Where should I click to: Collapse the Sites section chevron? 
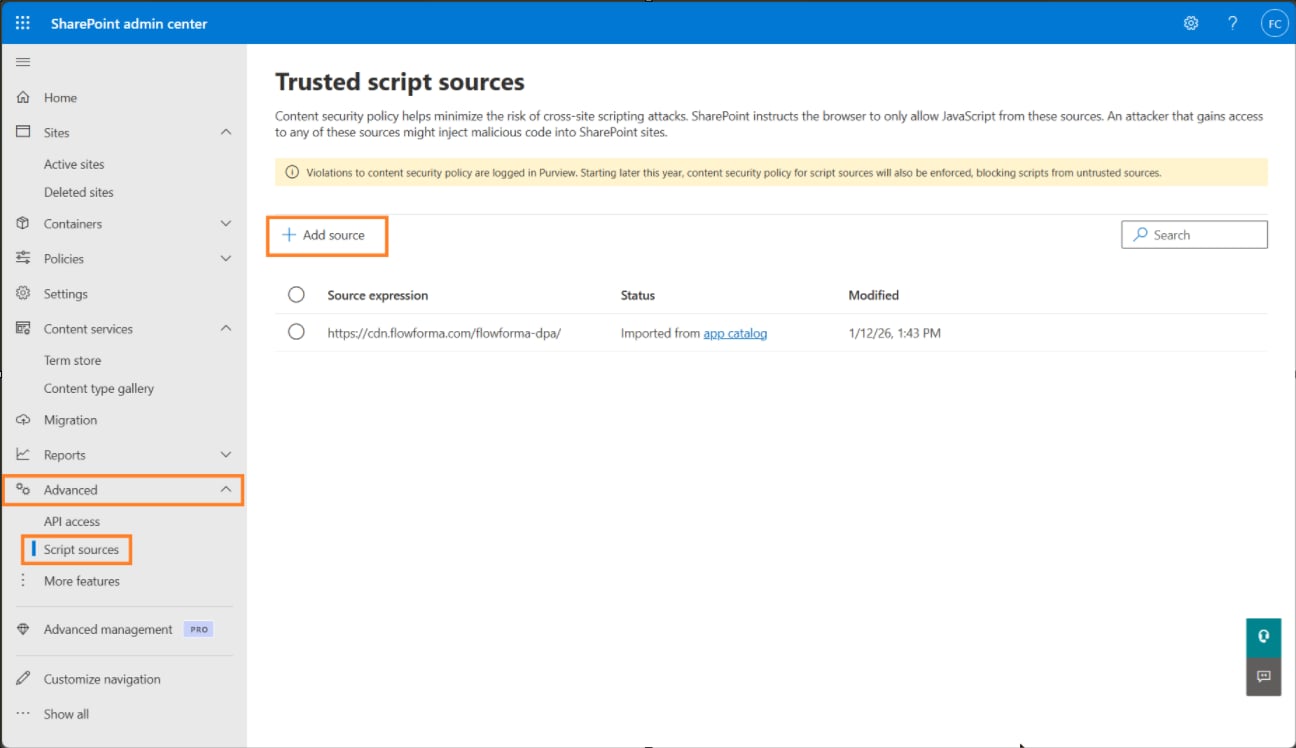(x=226, y=132)
